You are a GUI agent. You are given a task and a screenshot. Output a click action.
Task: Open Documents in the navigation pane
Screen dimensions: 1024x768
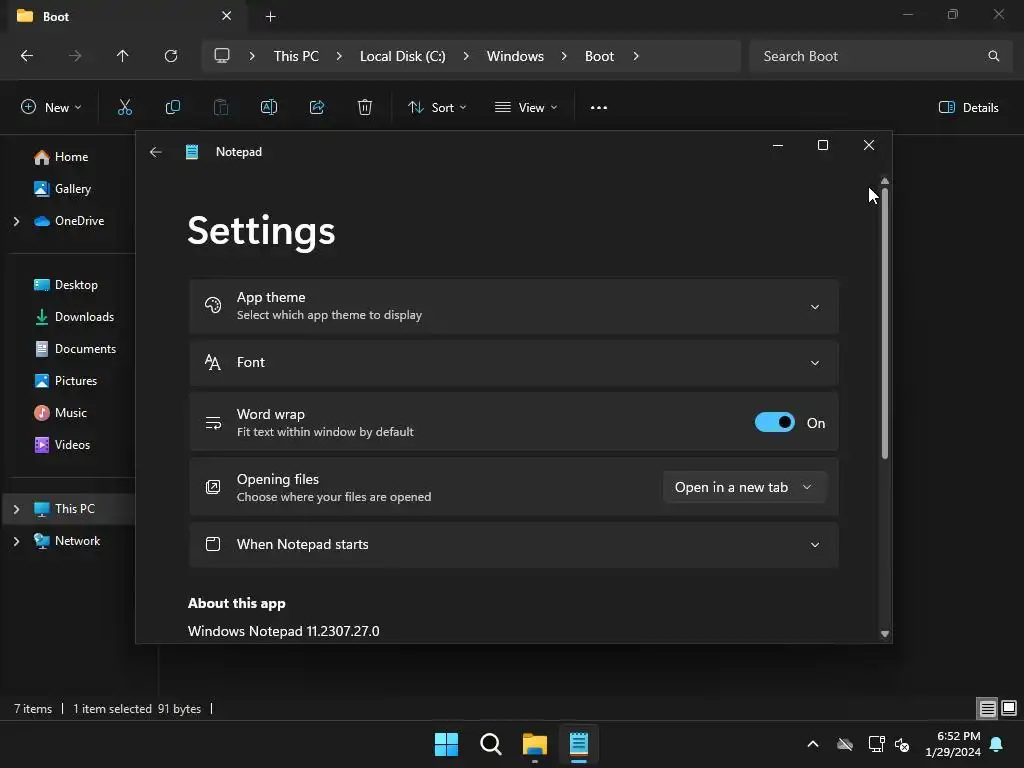(85, 349)
